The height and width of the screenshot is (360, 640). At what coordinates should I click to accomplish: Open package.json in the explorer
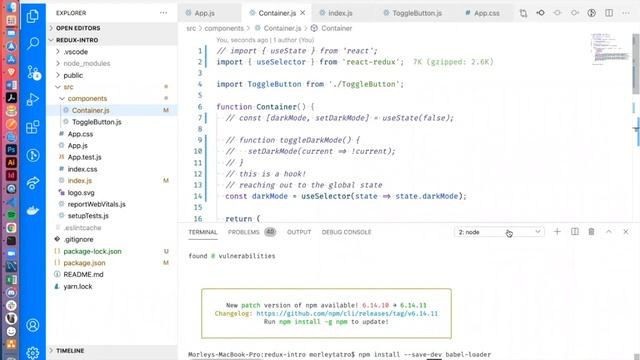click(84, 263)
